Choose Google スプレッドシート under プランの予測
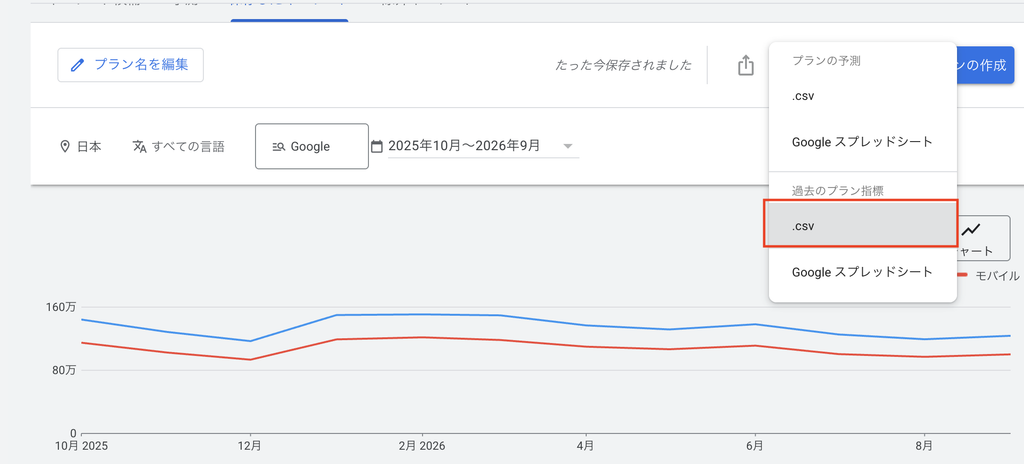Screen dimensions: 1024x464 tap(863, 142)
